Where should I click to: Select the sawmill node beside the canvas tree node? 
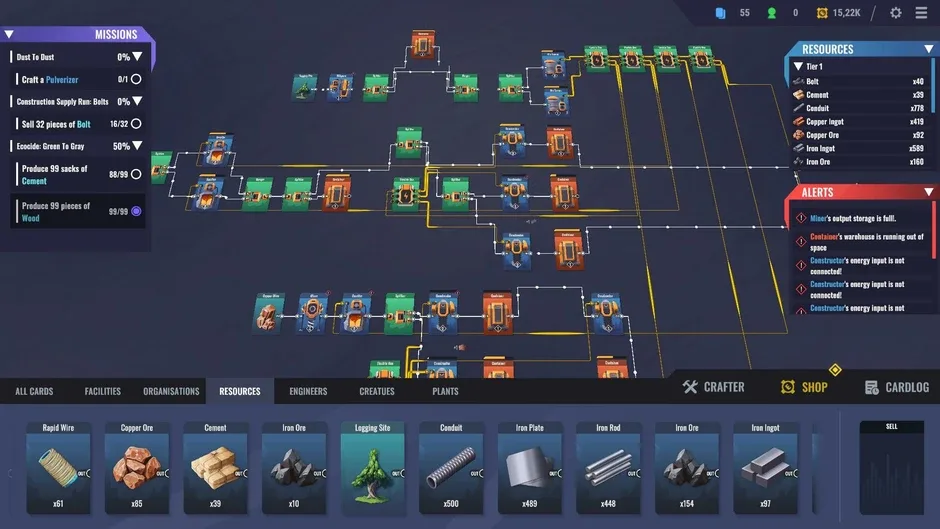pos(340,88)
